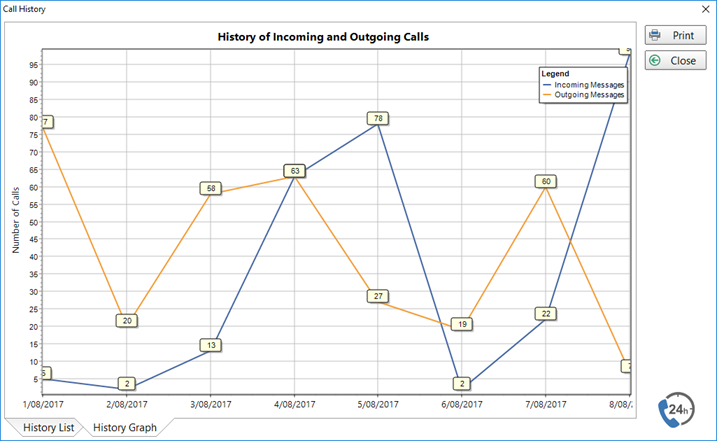Click the green back arrow icon on Close
This screenshot has width=717, height=441.
coord(655,60)
